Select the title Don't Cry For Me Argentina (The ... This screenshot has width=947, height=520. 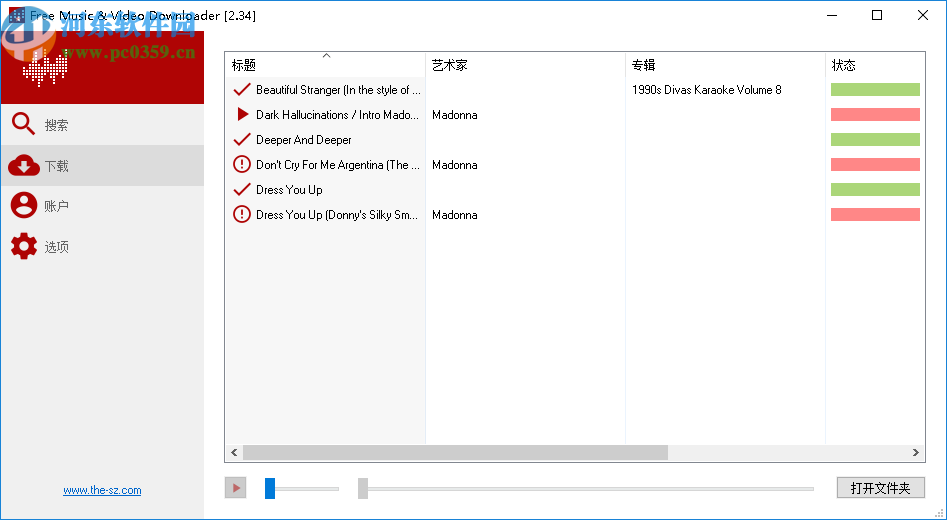pyautogui.click(x=338, y=165)
